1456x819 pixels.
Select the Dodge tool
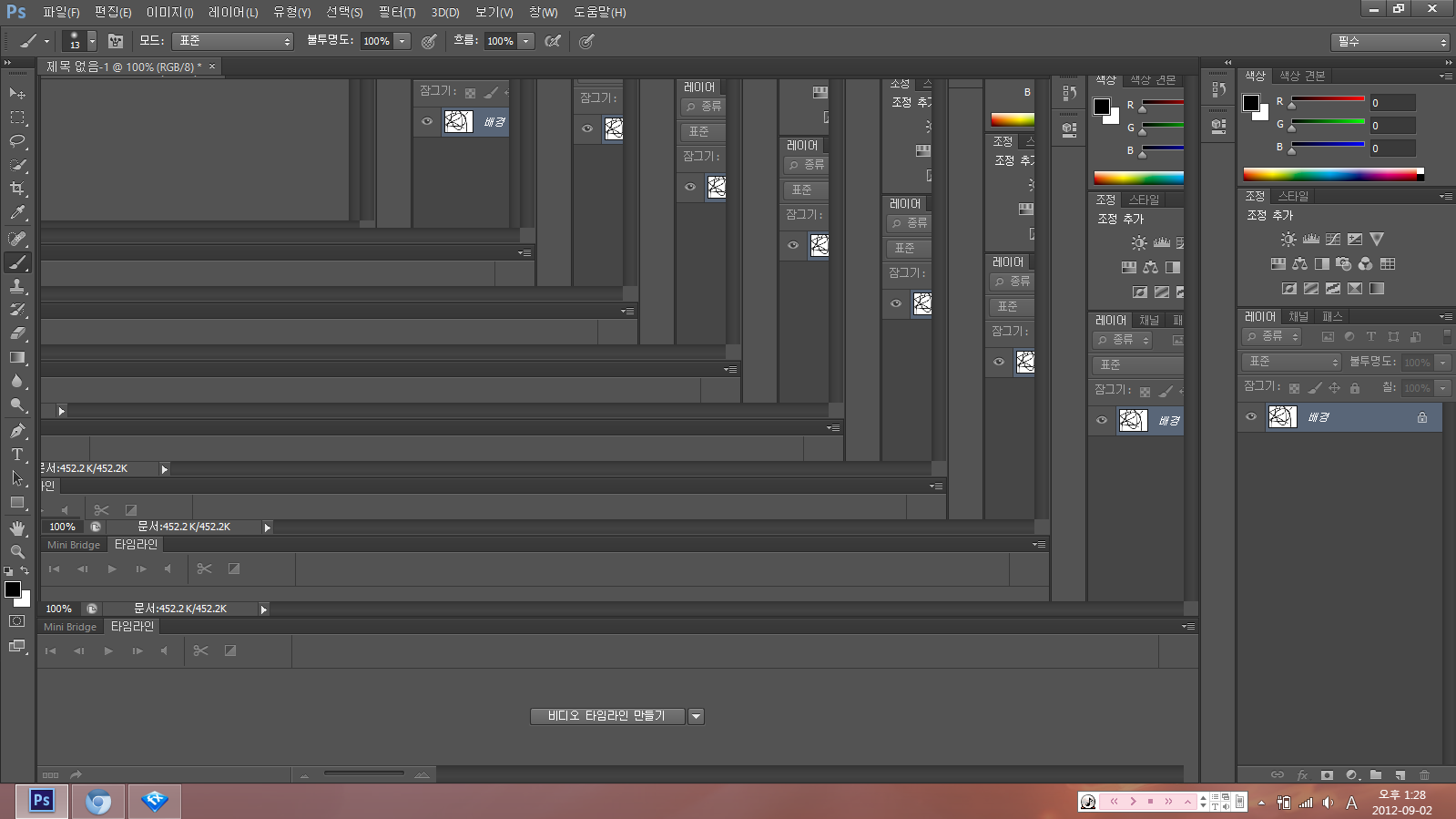click(17, 404)
